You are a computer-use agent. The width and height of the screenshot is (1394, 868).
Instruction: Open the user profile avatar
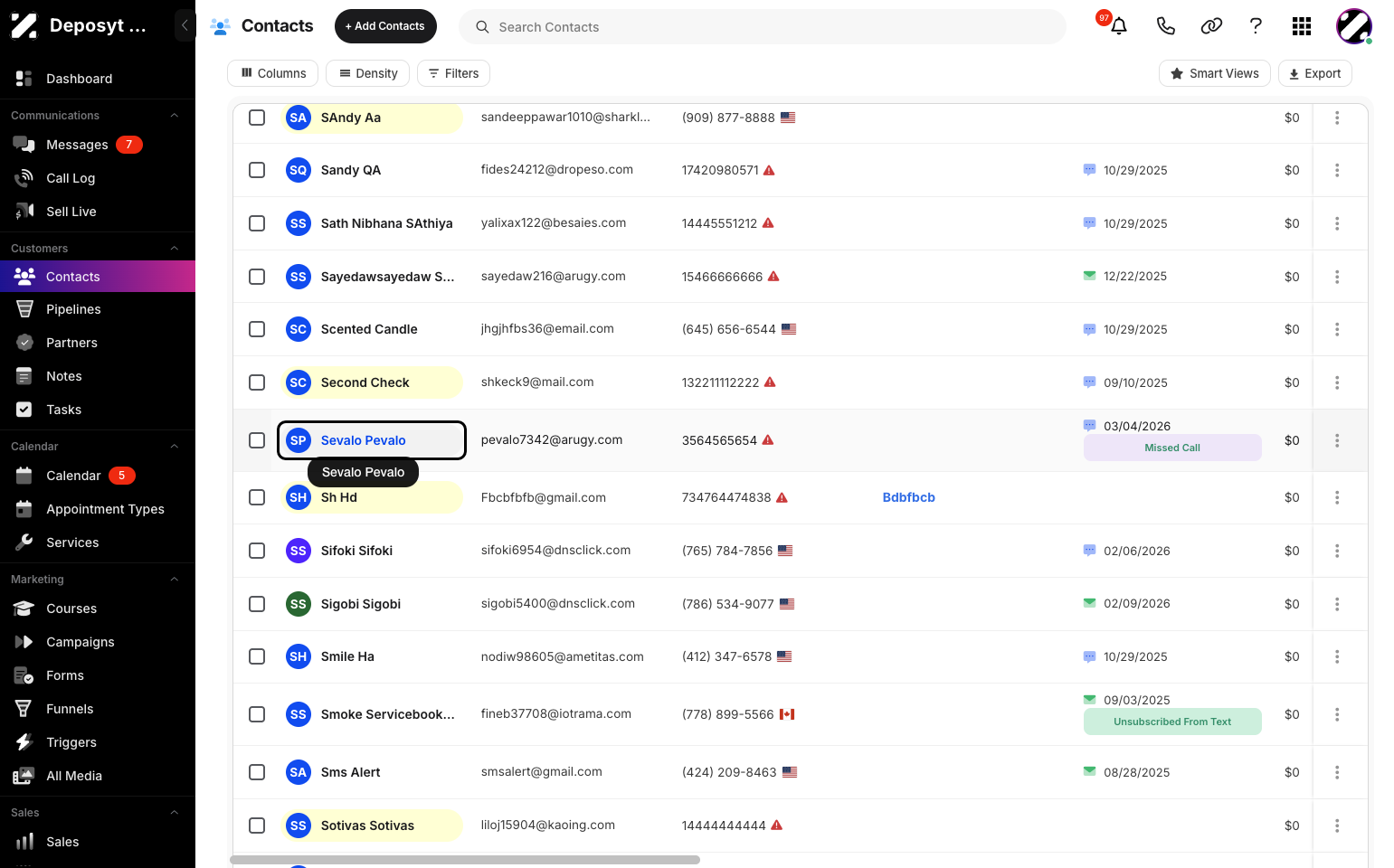(1354, 26)
